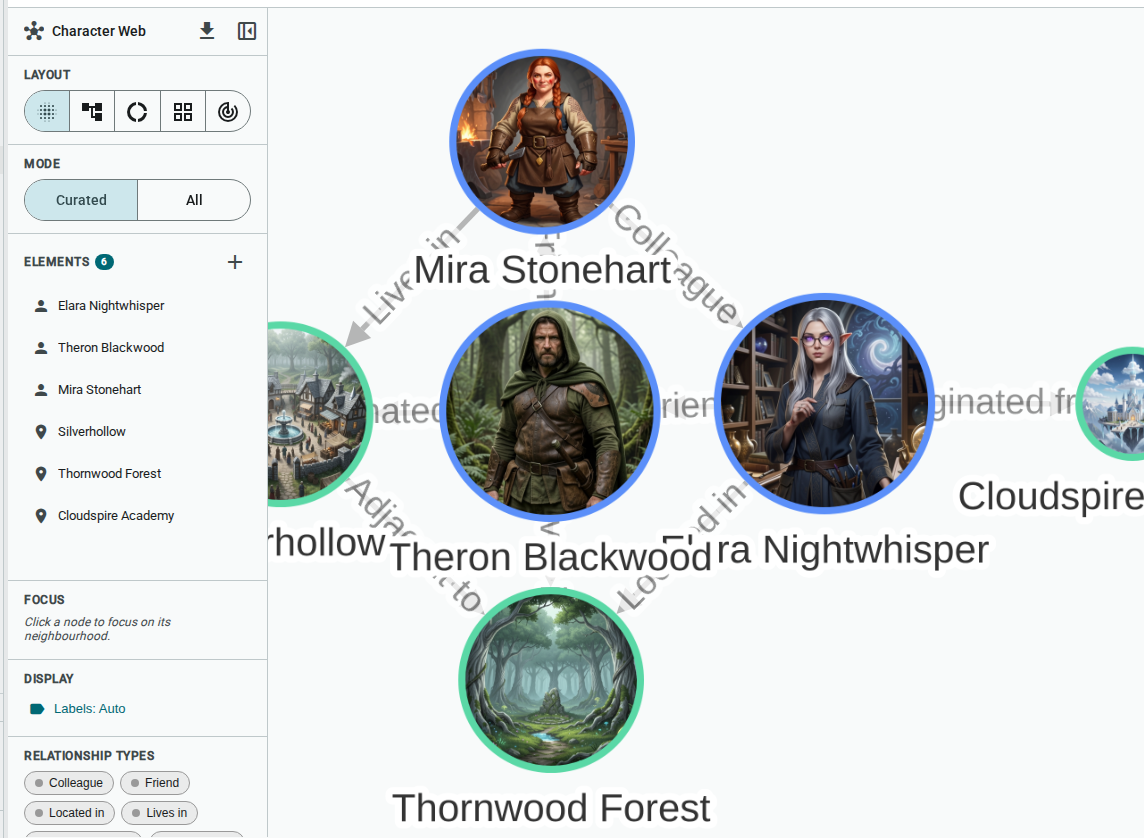Screen dimensions: 1144x838
Task: Focus on Thornwood Forest graph node
Action: pos(551,679)
